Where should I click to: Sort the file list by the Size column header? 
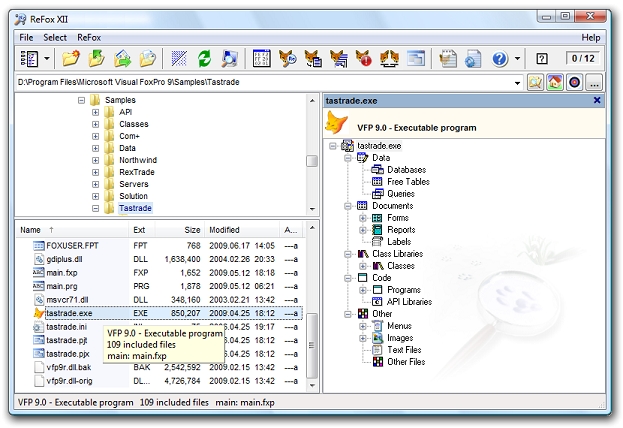click(x=180, y=230)
